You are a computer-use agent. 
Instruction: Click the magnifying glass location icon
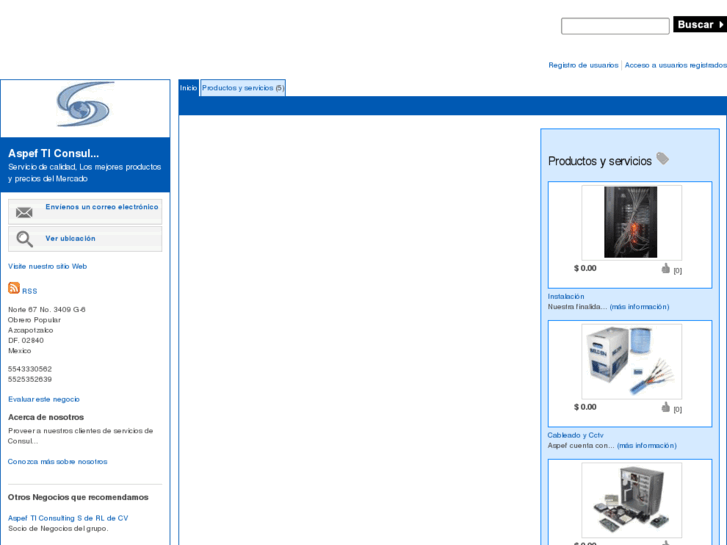(x=24, y=239)
